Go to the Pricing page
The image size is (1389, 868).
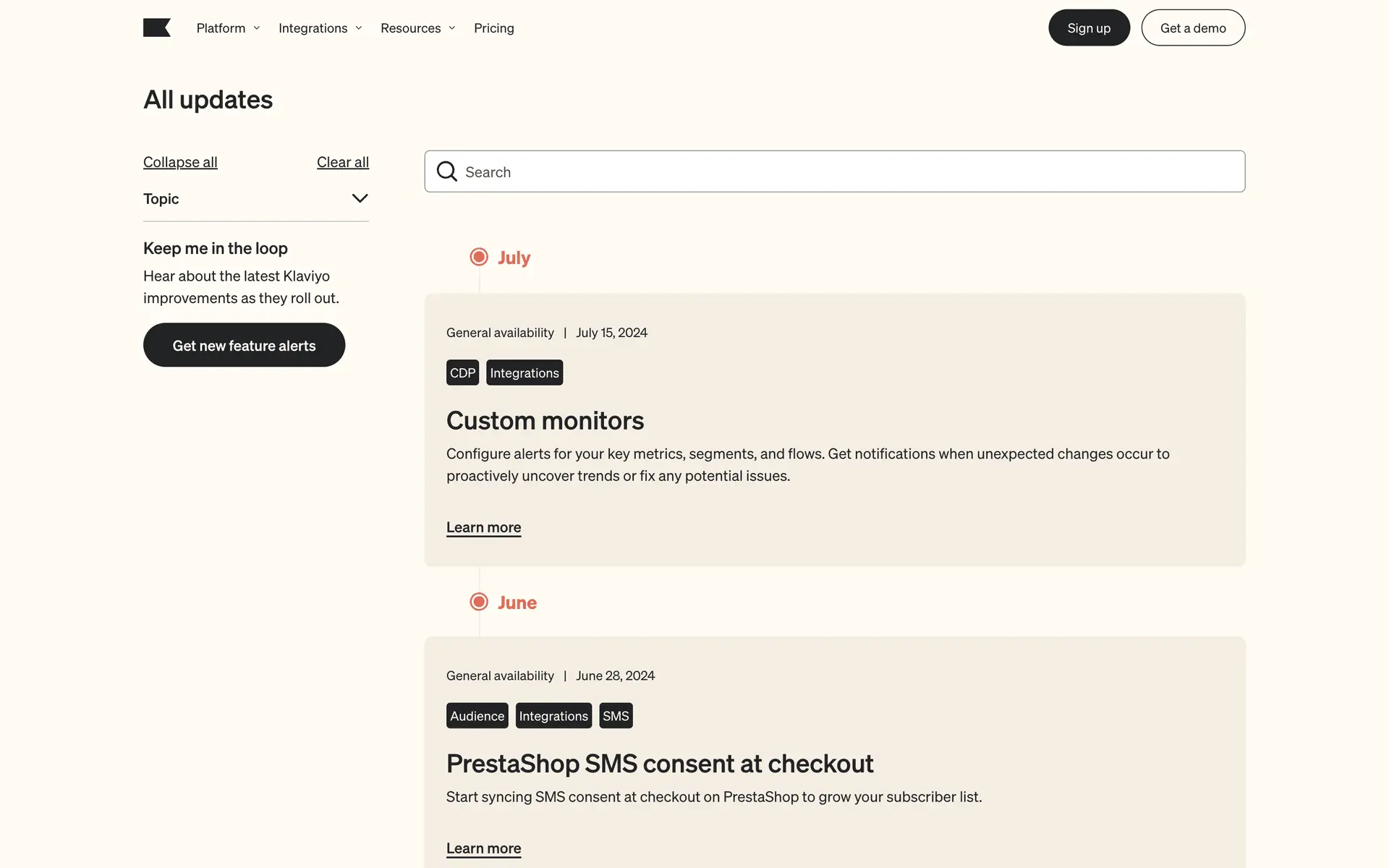[493, 28]
